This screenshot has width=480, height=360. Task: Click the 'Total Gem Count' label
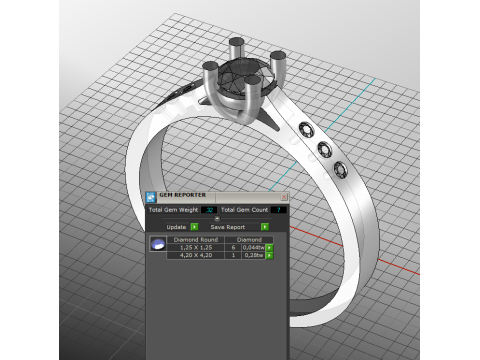(244, 210)
